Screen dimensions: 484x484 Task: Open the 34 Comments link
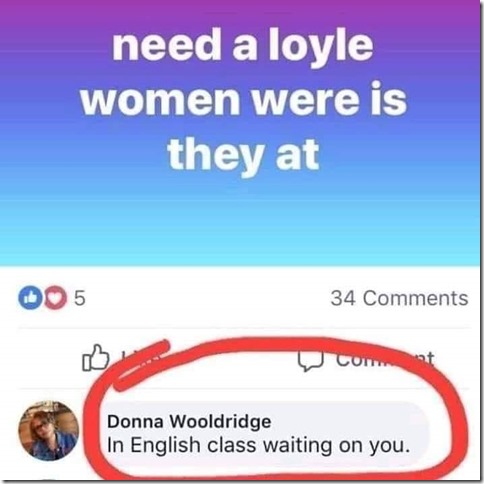pos(399,298)
